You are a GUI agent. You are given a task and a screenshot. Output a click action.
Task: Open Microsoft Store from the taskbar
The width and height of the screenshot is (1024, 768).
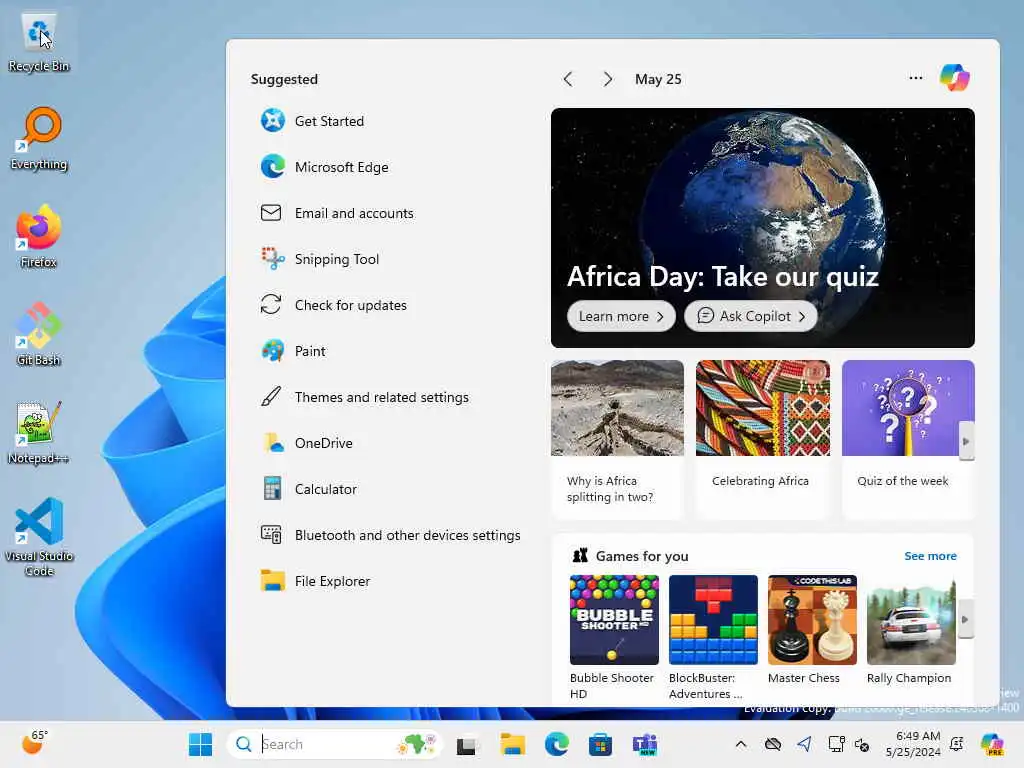click(600, 744)
